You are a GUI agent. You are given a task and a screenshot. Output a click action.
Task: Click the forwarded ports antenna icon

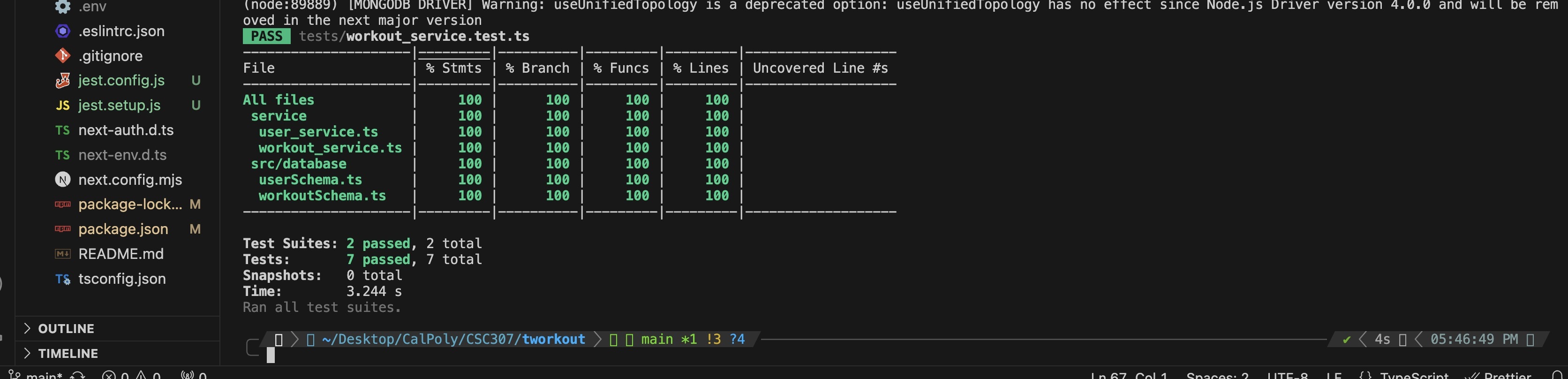[187, 375]
